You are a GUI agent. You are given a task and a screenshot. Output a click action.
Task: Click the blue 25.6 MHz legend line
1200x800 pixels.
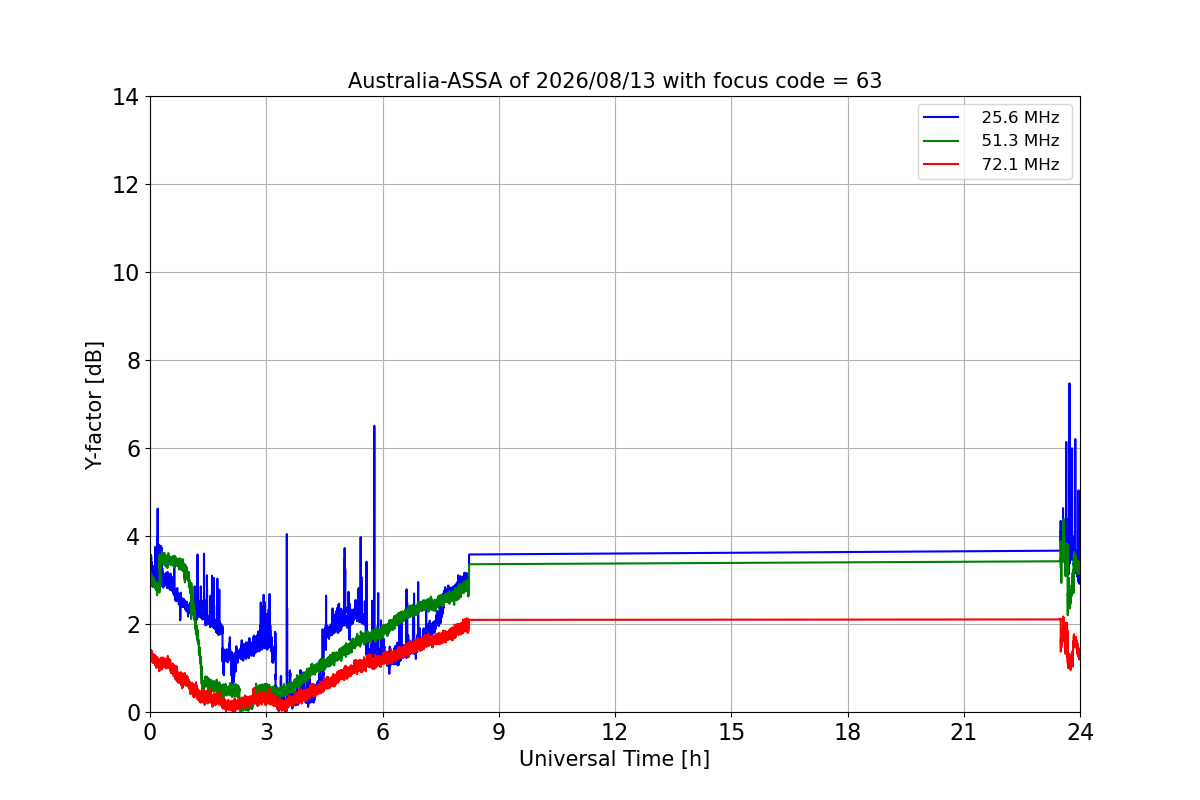point(942,118)
